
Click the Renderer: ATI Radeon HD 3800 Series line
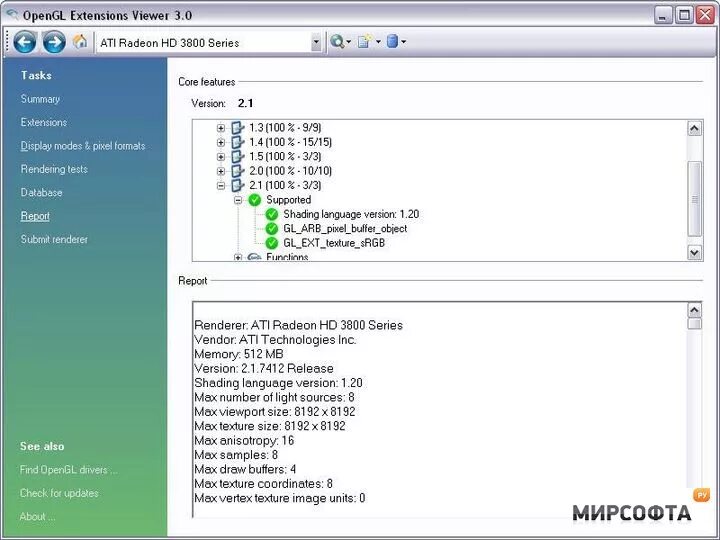(x=298, y=325)
